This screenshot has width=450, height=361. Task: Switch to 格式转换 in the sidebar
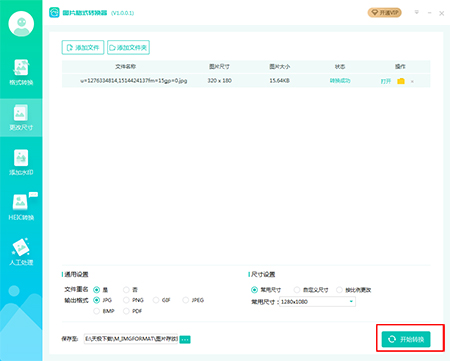pos(21,72)
